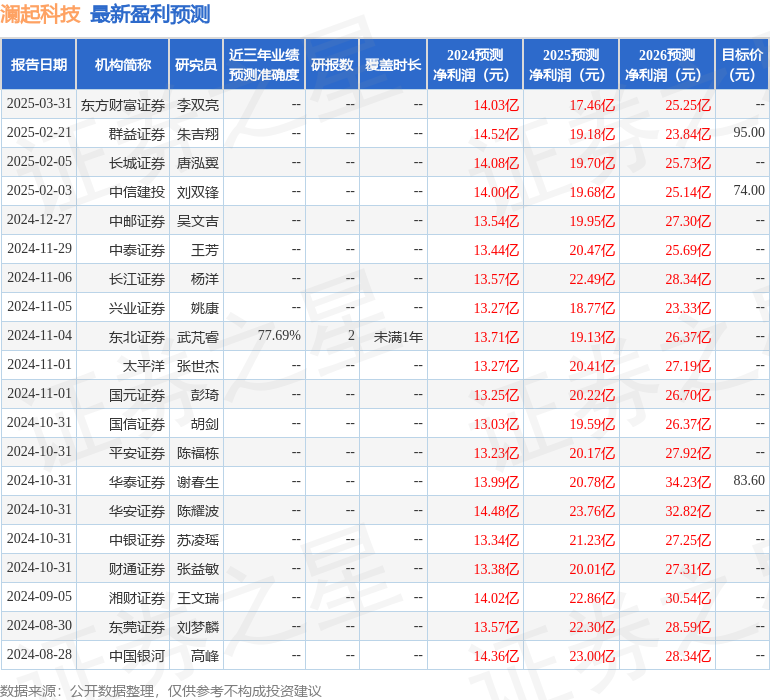The width and height of the screenshot is (770, 700).
Task: Select the 东方财富证券 institution cell
Action: coord(123,105)
